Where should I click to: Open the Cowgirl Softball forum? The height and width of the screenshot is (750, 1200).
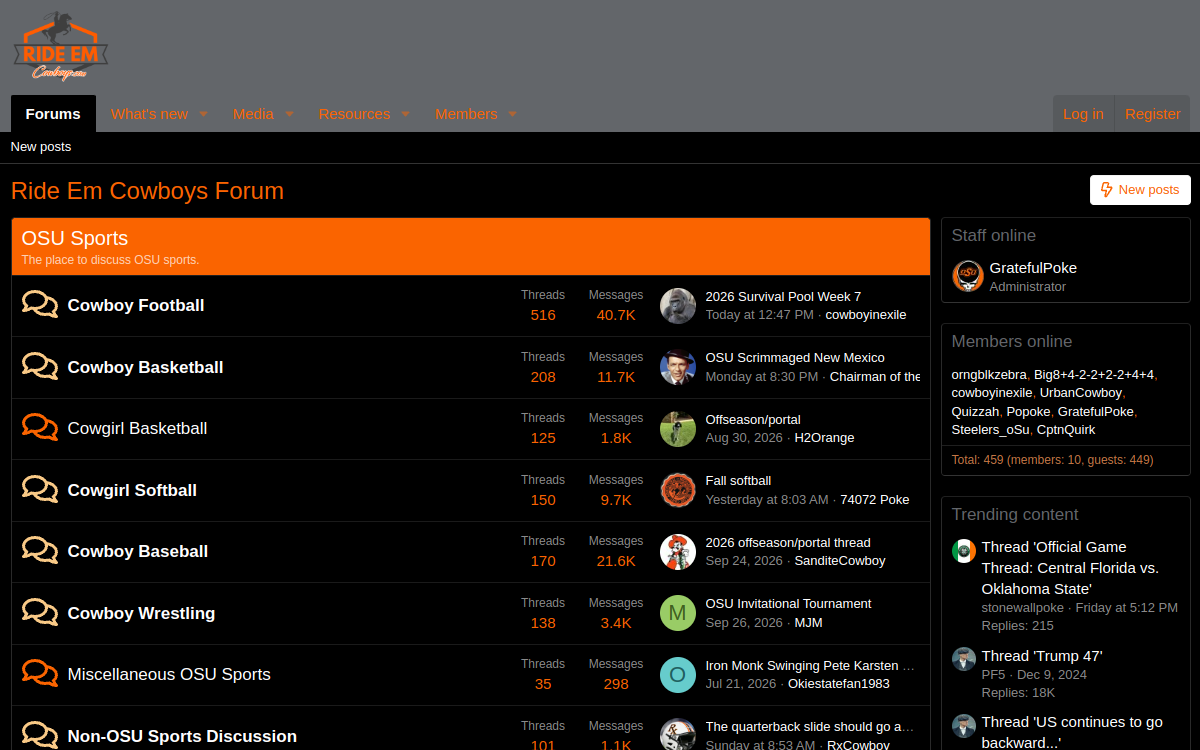132,490
